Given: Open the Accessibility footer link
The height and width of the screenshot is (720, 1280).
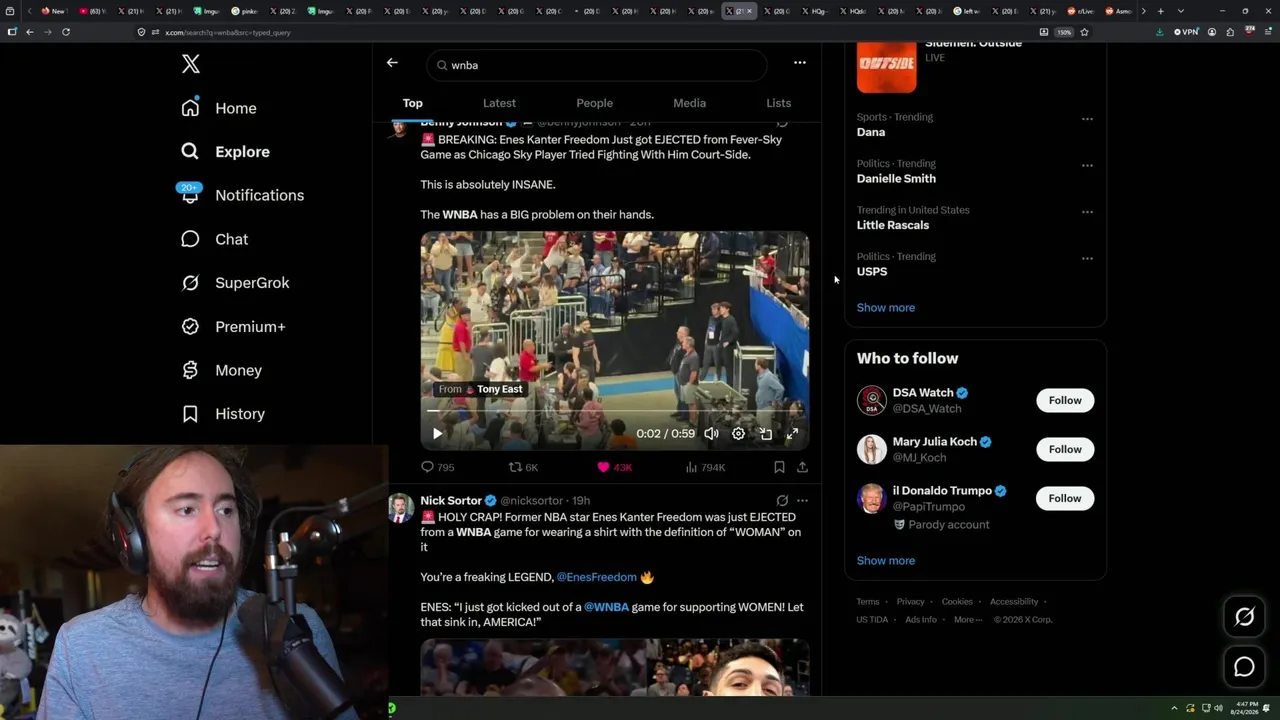Looking at the screenshot, I should click(1014, 602).
